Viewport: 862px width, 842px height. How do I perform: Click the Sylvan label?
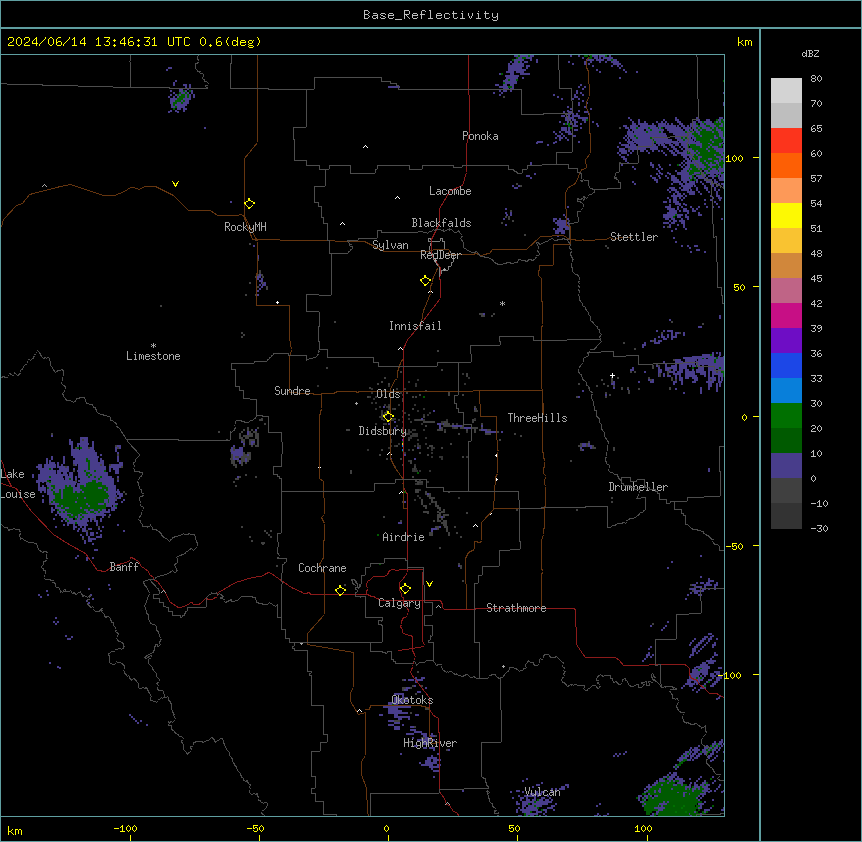coord(390,245)
